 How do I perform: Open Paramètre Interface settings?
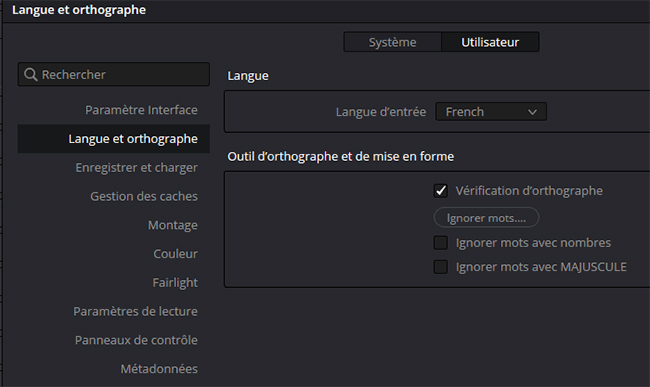[x=141, y=110]
